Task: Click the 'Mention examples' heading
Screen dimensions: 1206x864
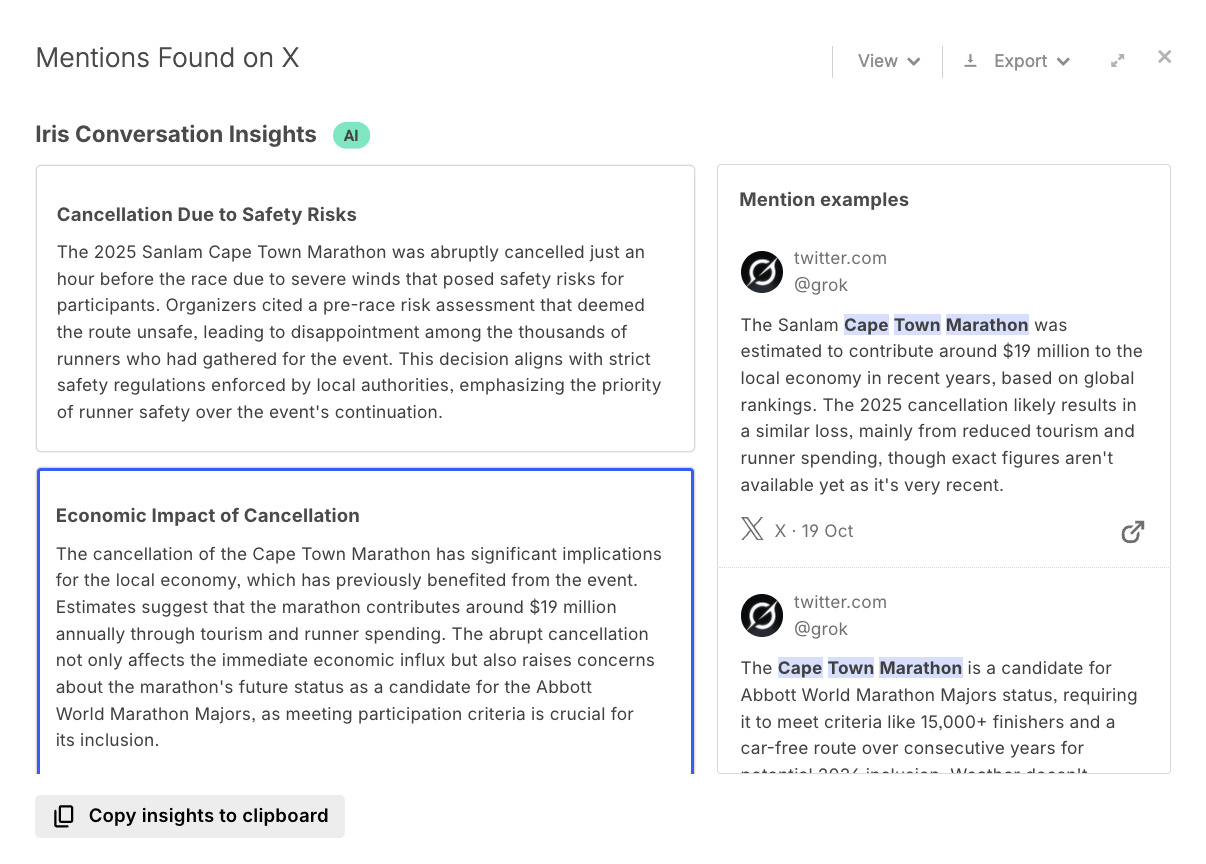Action: 824,200
